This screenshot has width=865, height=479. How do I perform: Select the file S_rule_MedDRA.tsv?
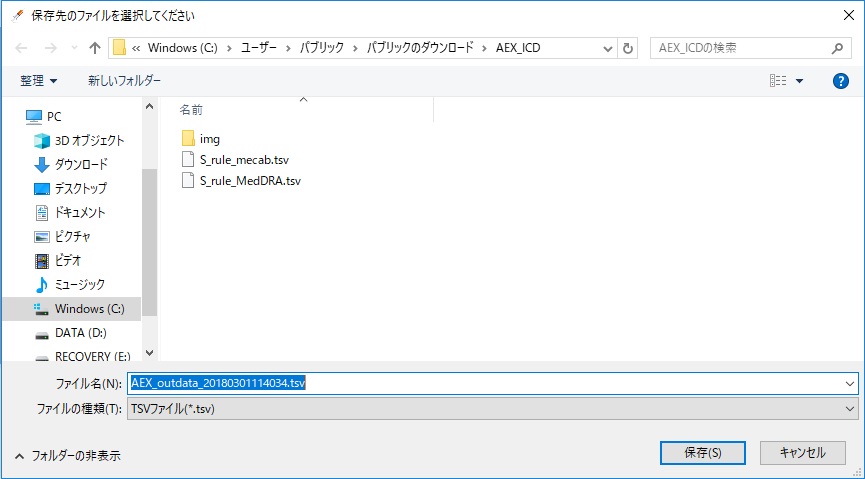point(250,181)
